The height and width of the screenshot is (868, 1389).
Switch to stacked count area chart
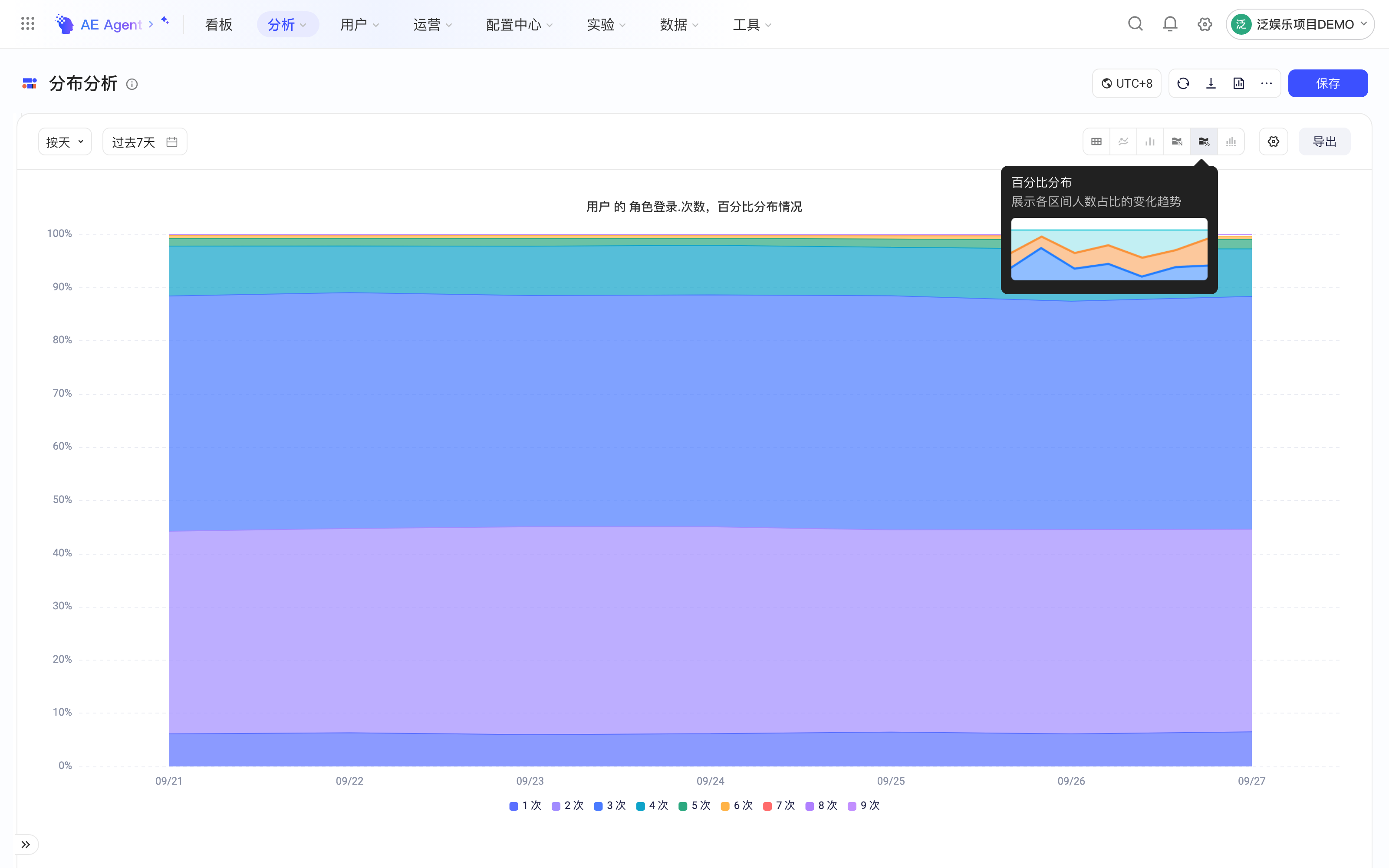click(x=1177, y=142)
